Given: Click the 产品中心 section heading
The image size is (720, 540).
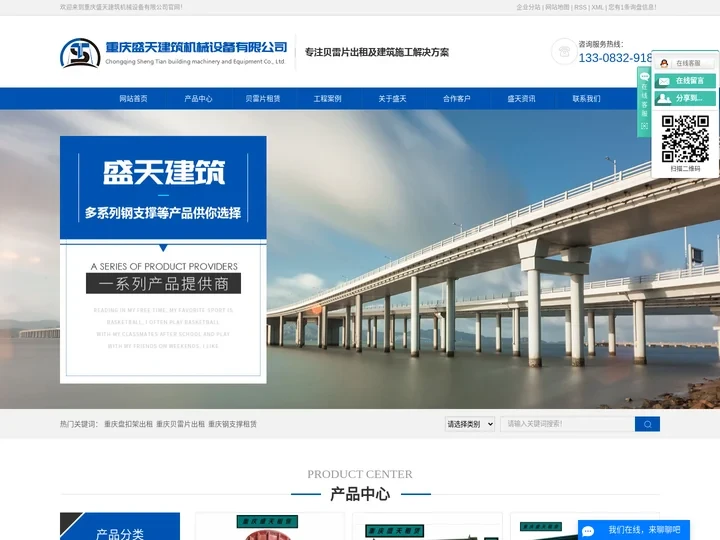Looking at the screenshot, I should point(360,494).
